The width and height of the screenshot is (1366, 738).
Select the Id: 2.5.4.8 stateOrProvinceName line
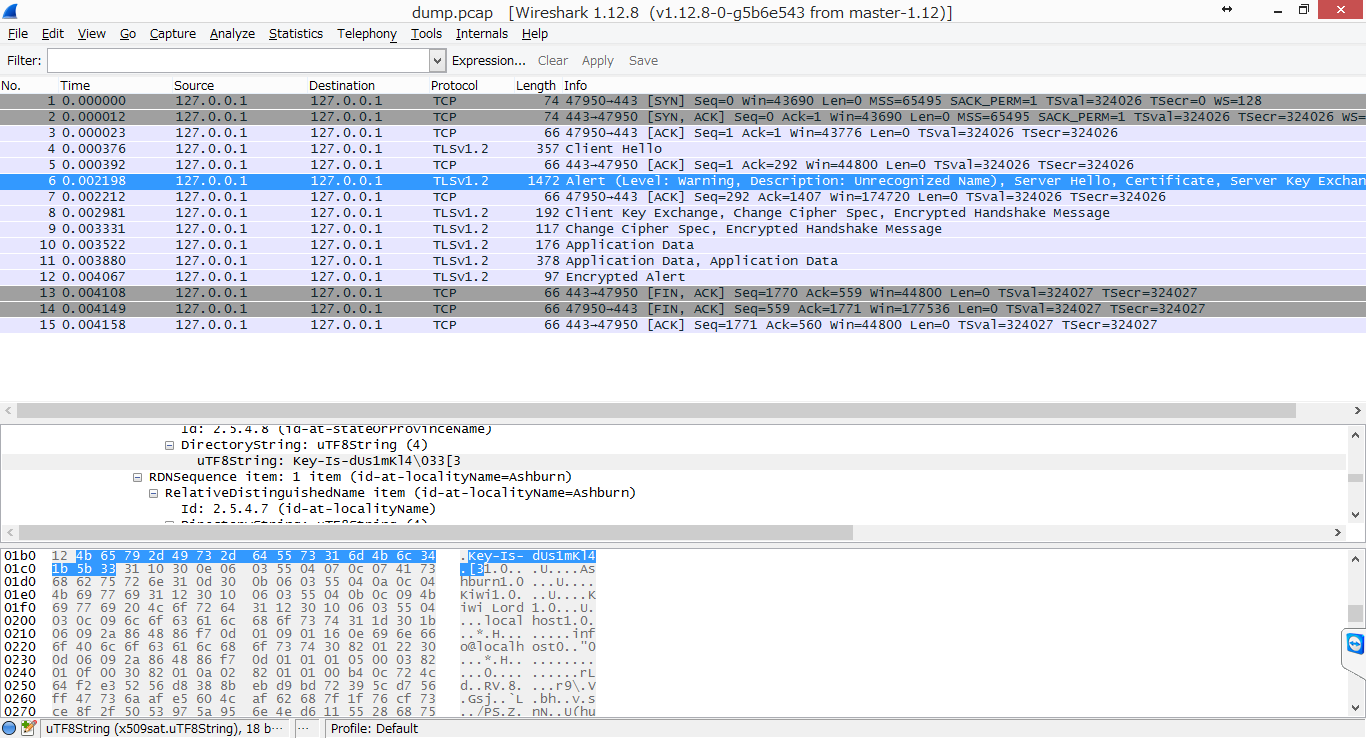336,430
